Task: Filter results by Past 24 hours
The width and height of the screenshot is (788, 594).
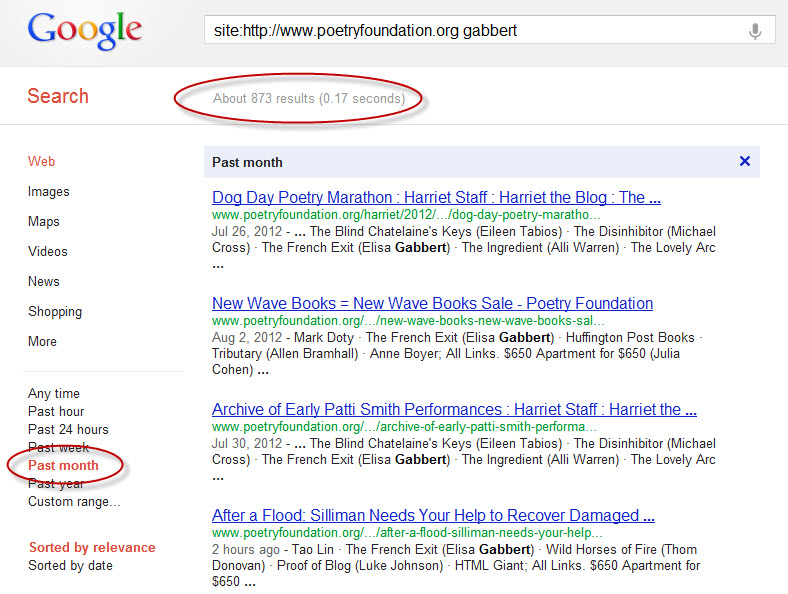Action: 68,430
